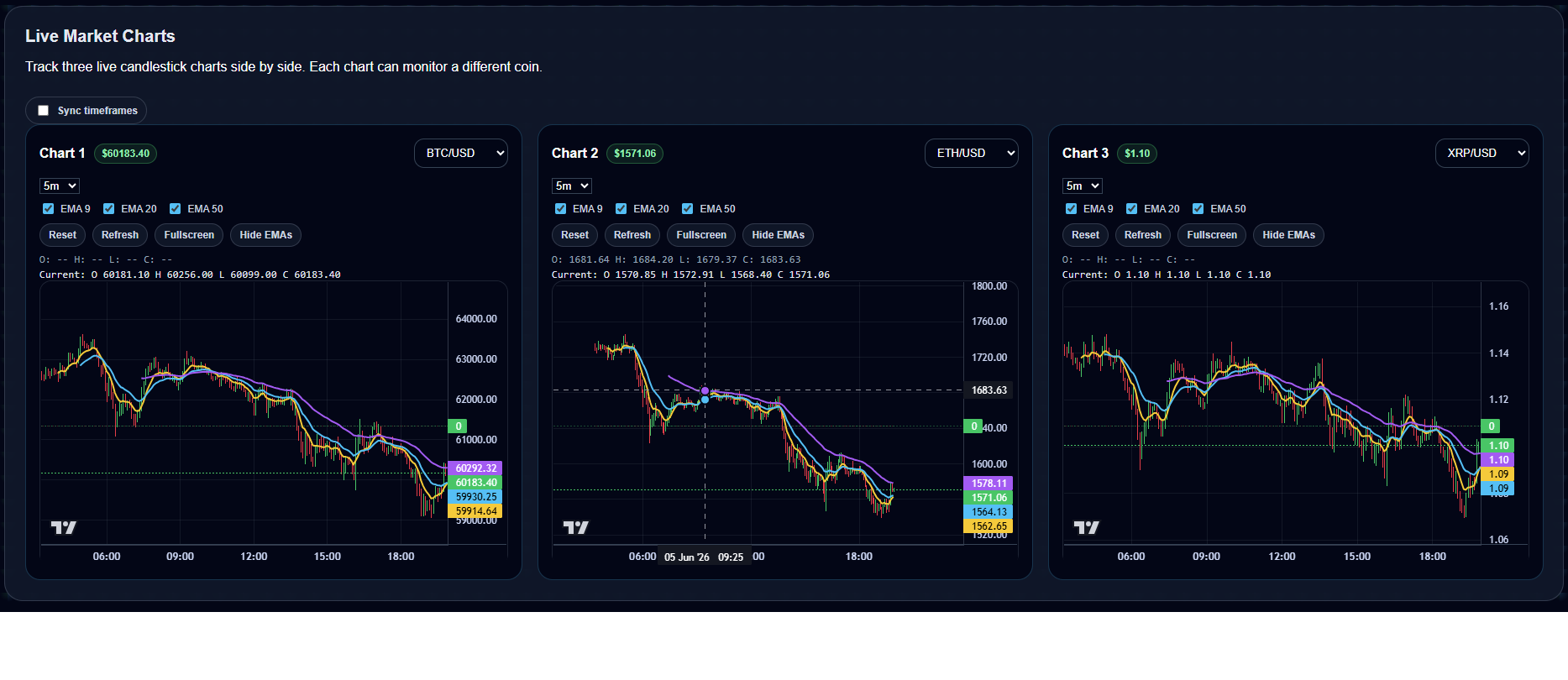Screen dimensions: 1568x680
Task: Open Chart 1 in Fullscreen
Action: [189, 235]
